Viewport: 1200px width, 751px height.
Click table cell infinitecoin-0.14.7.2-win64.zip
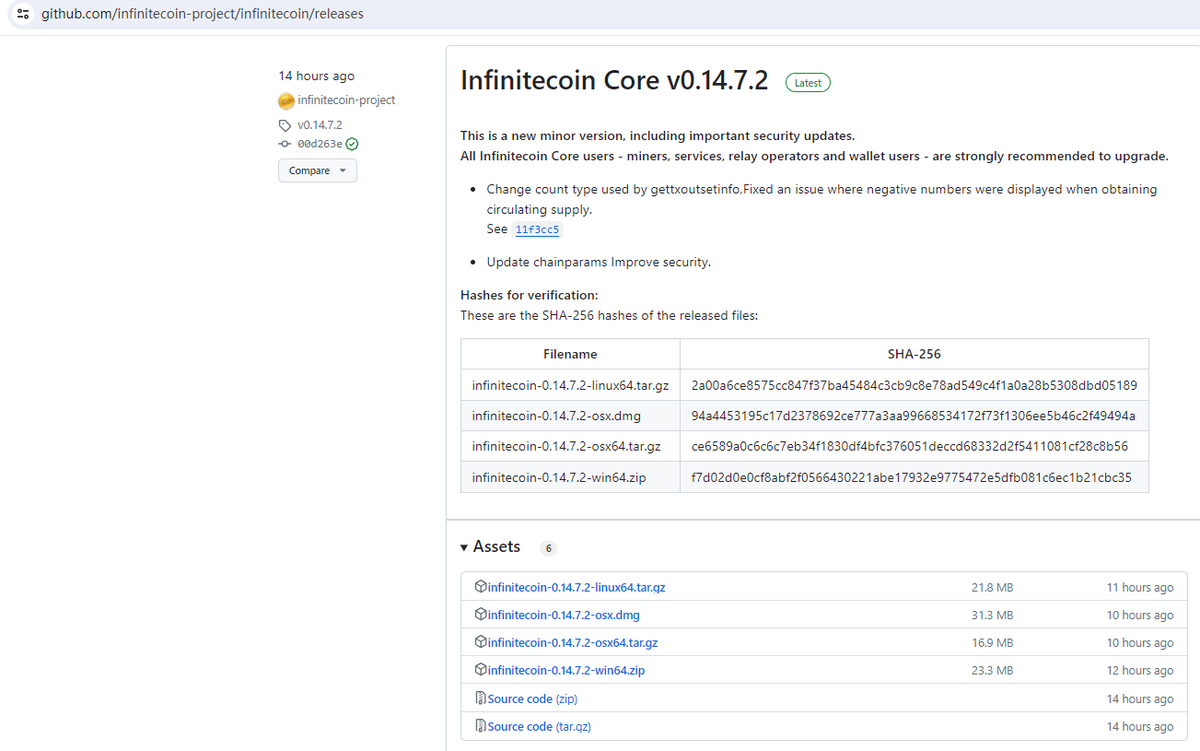[570, 477]
